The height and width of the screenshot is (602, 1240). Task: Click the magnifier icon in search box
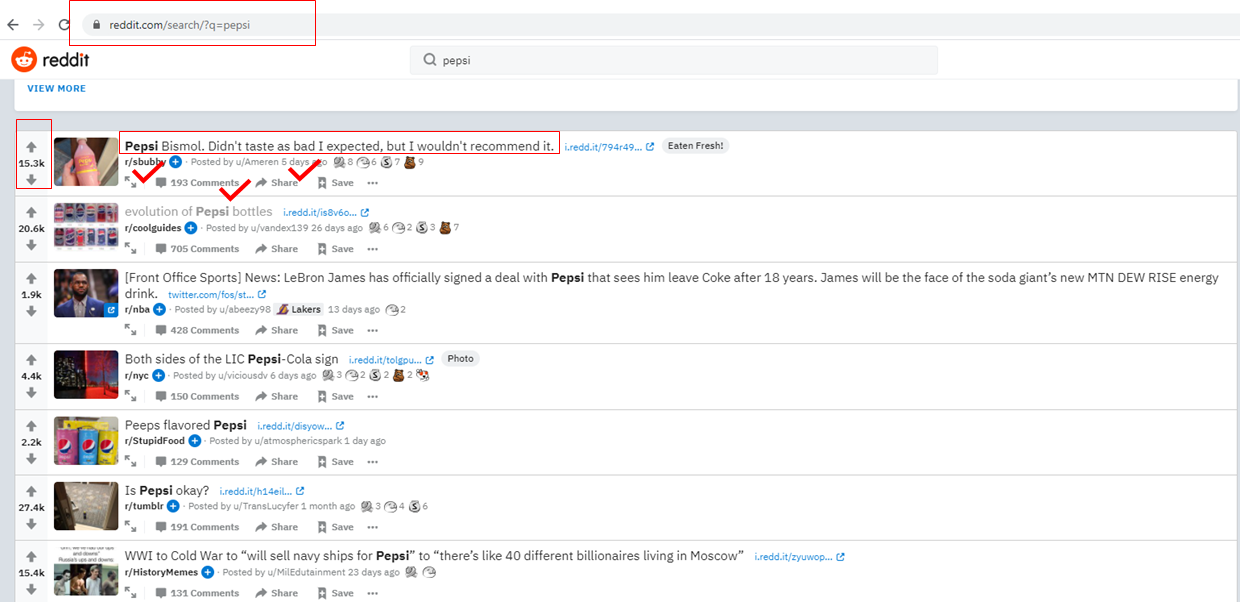(x=432, y=60)
